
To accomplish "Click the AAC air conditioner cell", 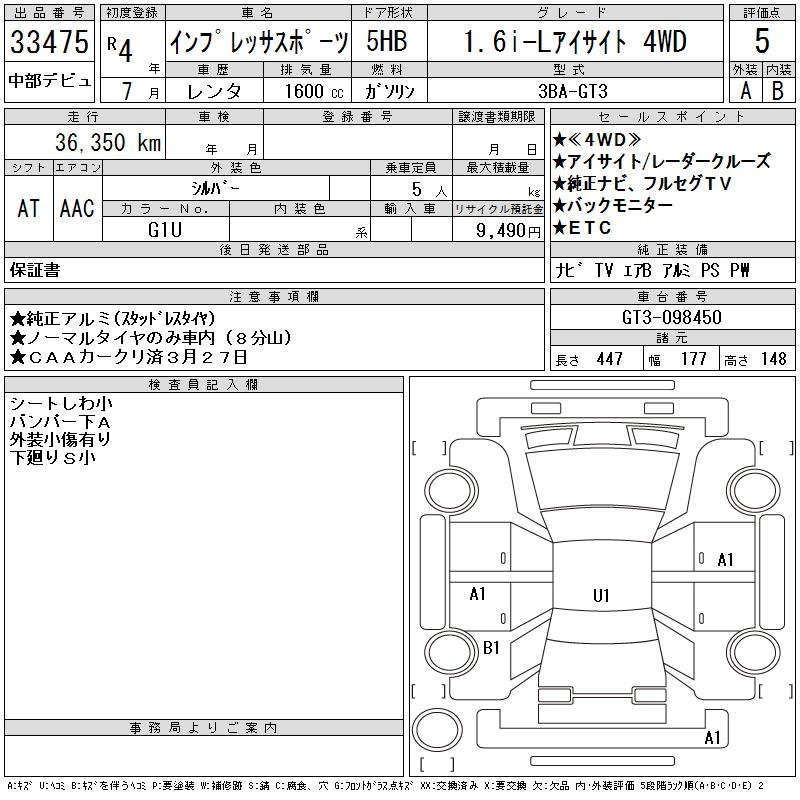I will point(77,208).
